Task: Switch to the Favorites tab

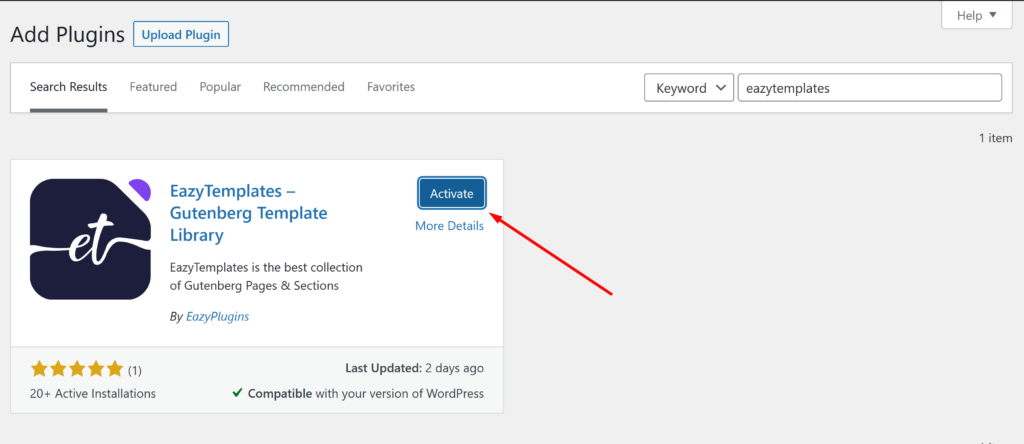Action: pos(391,87)
